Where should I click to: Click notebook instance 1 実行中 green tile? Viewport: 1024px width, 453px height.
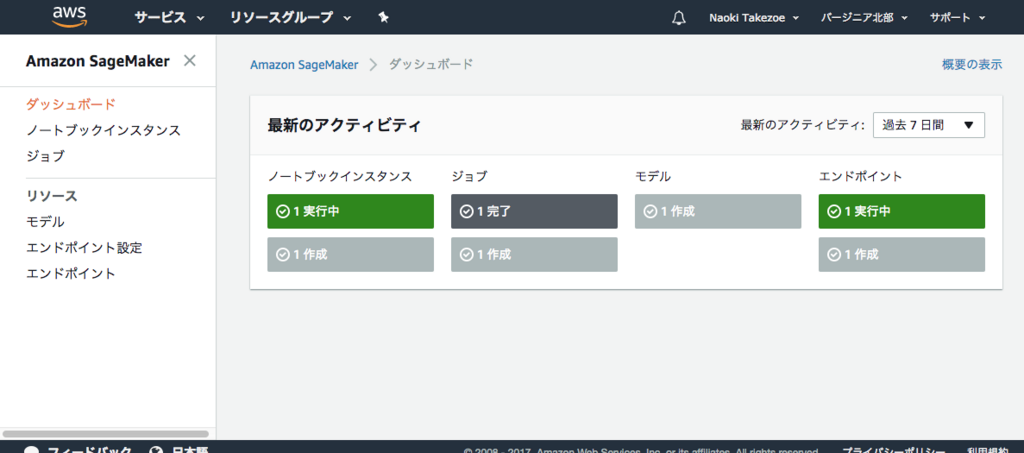[350, 211]
